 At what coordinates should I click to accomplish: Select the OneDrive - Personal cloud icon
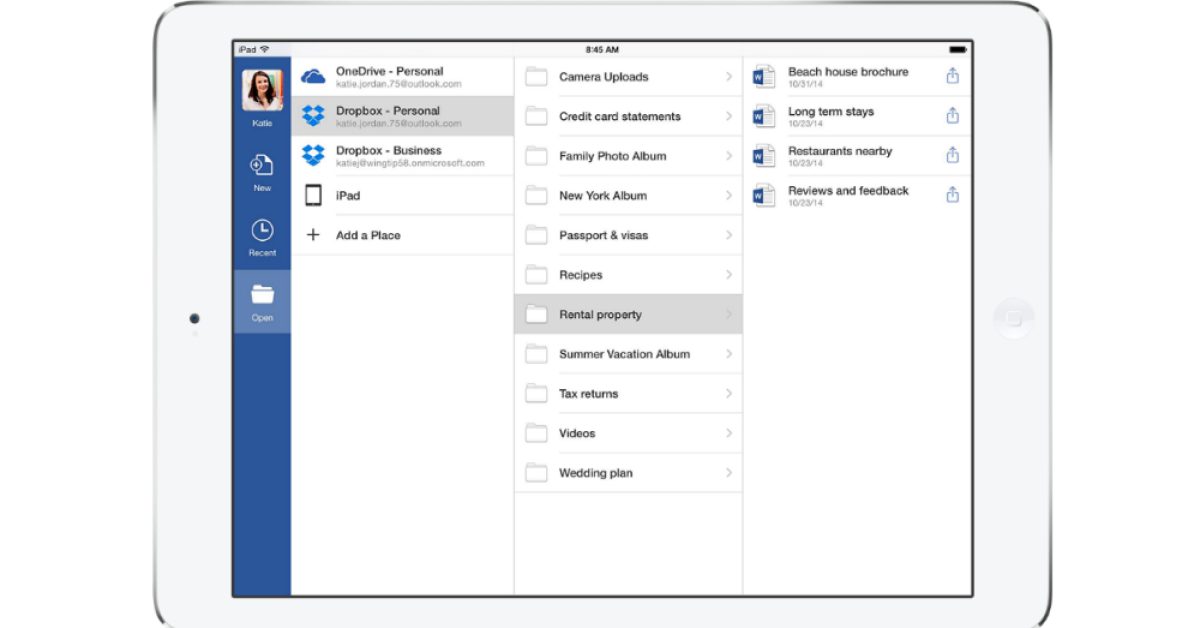(x=314, y=77)
